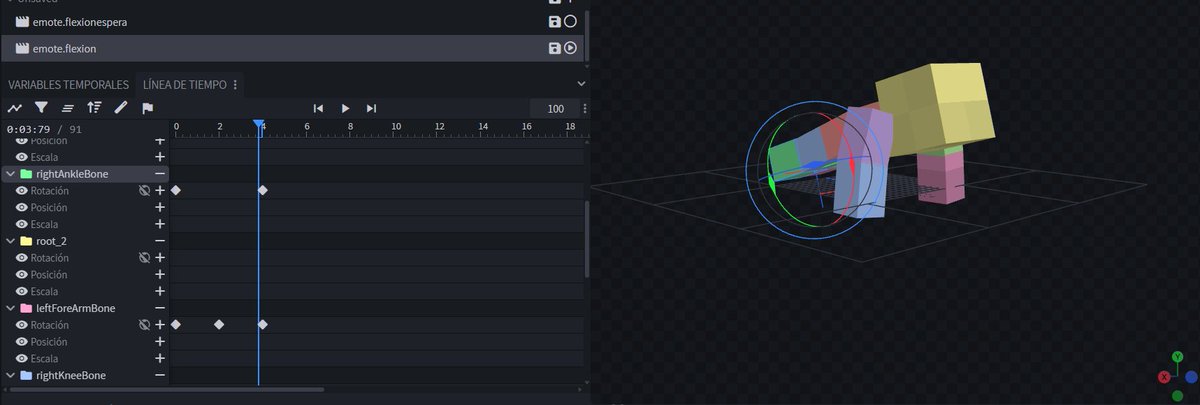Screen dimensions: 1200x405
Task: Save the emote.flexion animation
Action: pyautogui.click(x=555, y=48)
